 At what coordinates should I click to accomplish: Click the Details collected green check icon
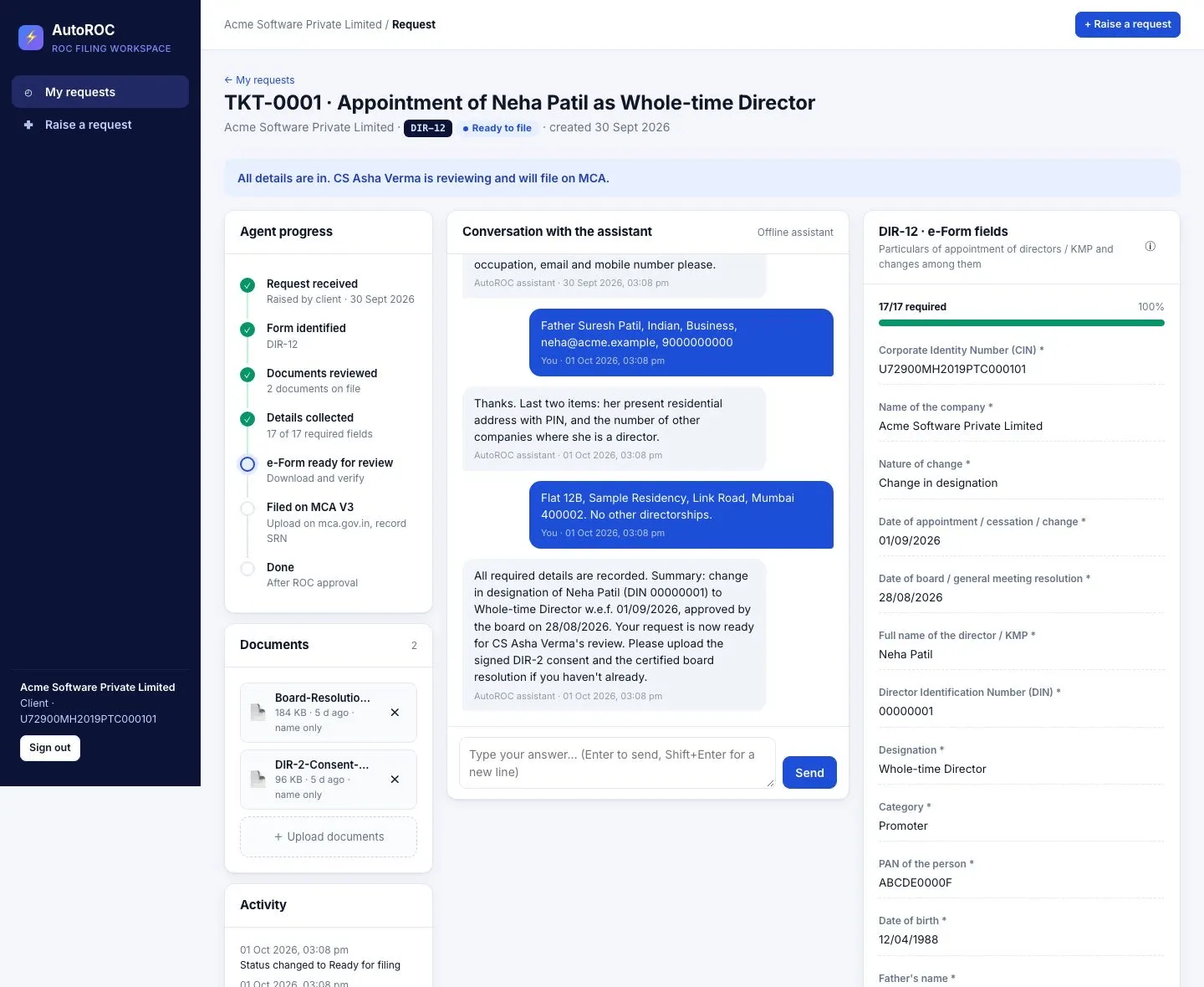coord(247,419)
